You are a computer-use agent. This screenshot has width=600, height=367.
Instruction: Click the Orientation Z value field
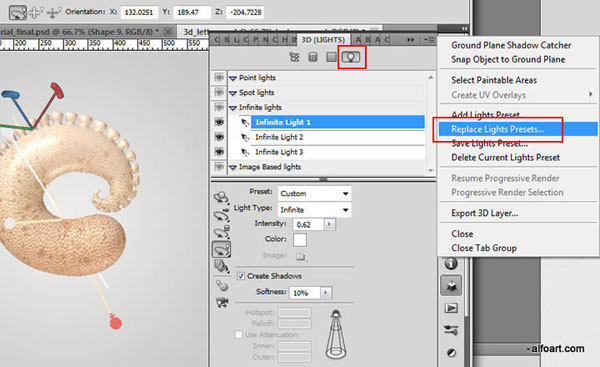(245, 12)
